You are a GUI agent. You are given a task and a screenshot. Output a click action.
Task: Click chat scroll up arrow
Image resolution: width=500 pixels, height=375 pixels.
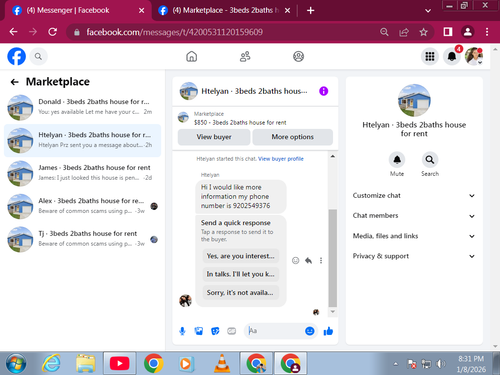coord(332,156)
